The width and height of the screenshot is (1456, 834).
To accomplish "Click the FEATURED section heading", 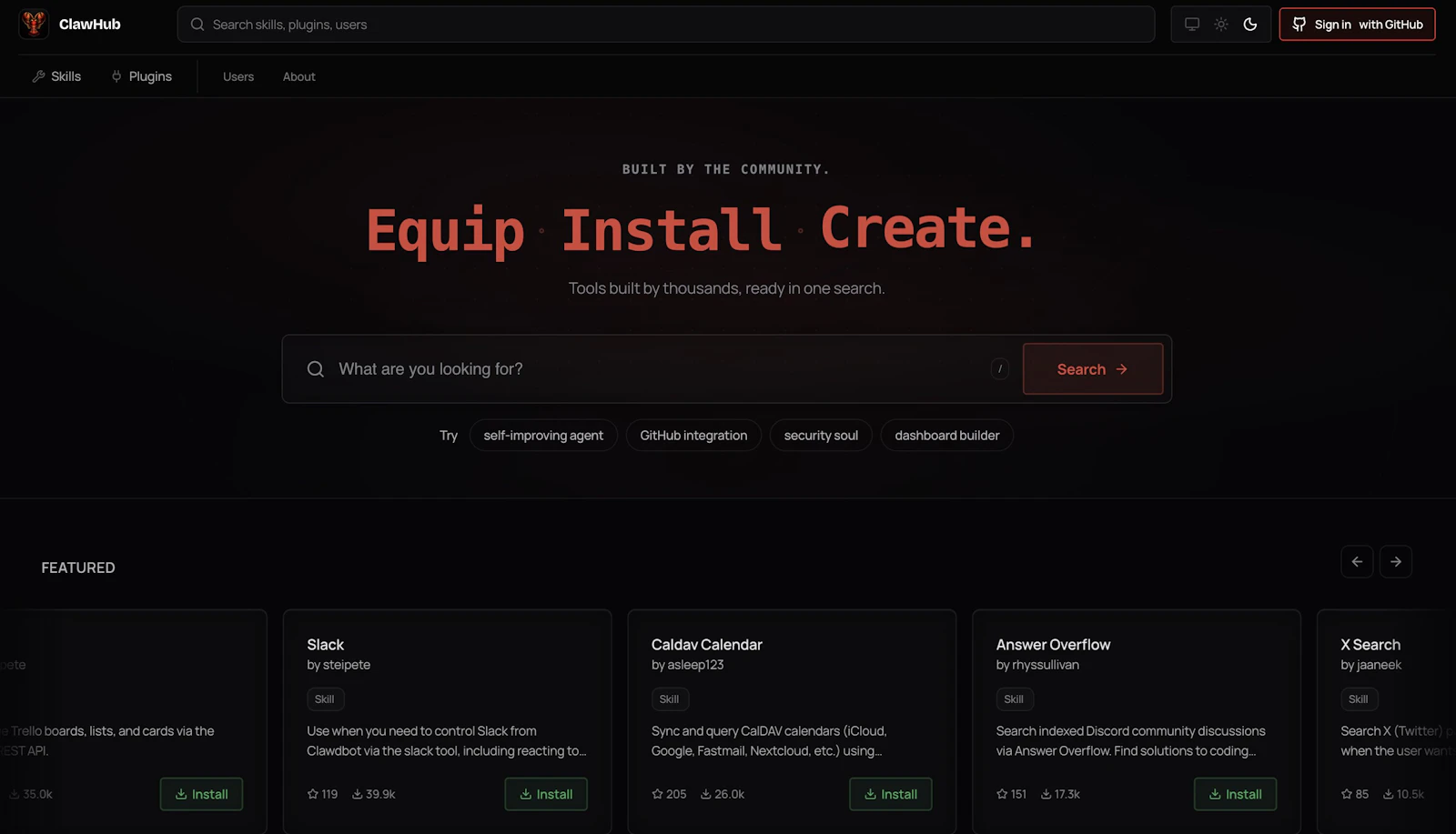I will 78,568.
